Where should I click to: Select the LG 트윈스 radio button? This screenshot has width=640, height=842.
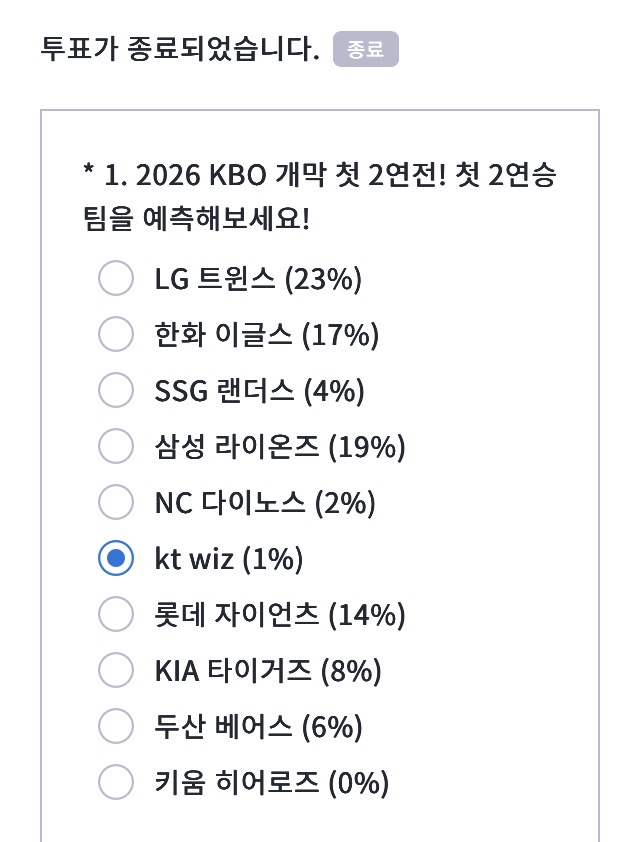click(116, 279)
